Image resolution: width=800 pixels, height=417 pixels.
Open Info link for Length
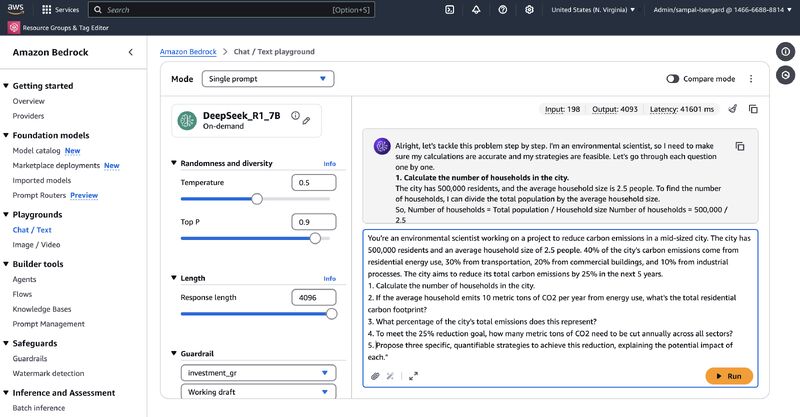tap(330, 278)
